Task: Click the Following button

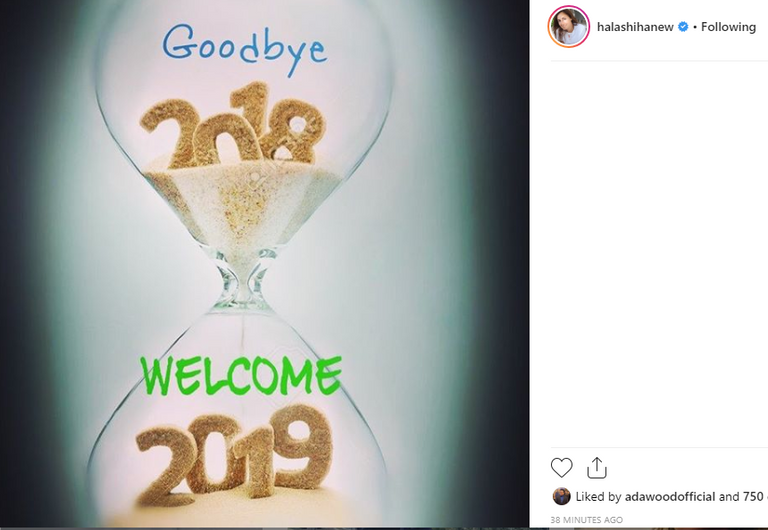Action: [728, 27]
